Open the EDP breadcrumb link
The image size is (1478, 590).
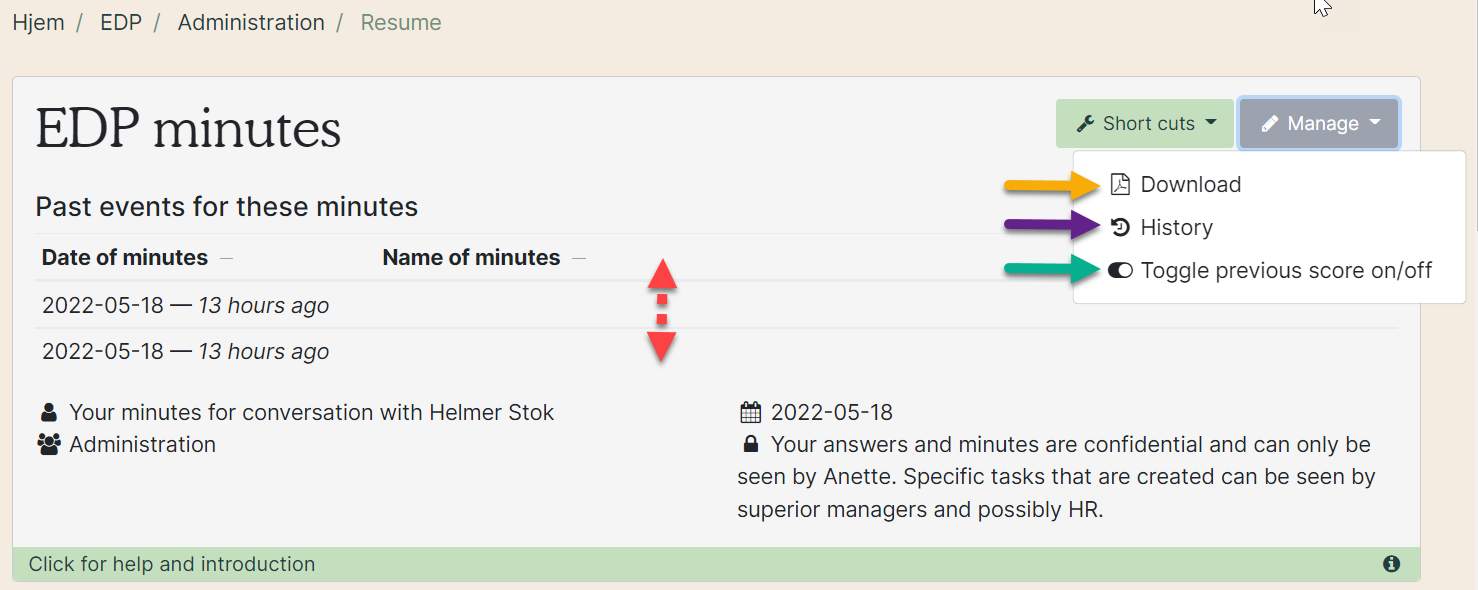[121, 22]
